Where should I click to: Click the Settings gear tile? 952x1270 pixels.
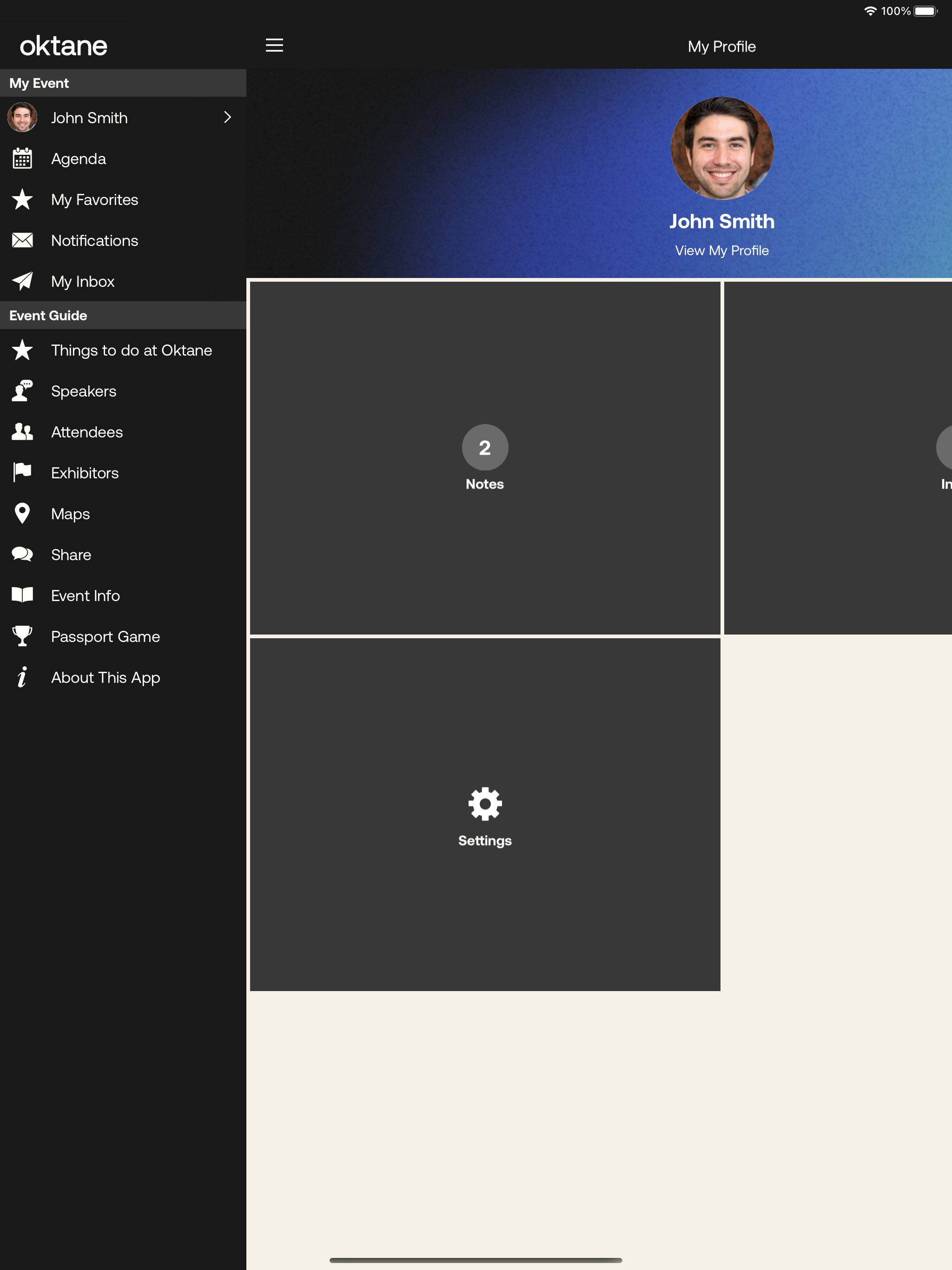[485, 814]
